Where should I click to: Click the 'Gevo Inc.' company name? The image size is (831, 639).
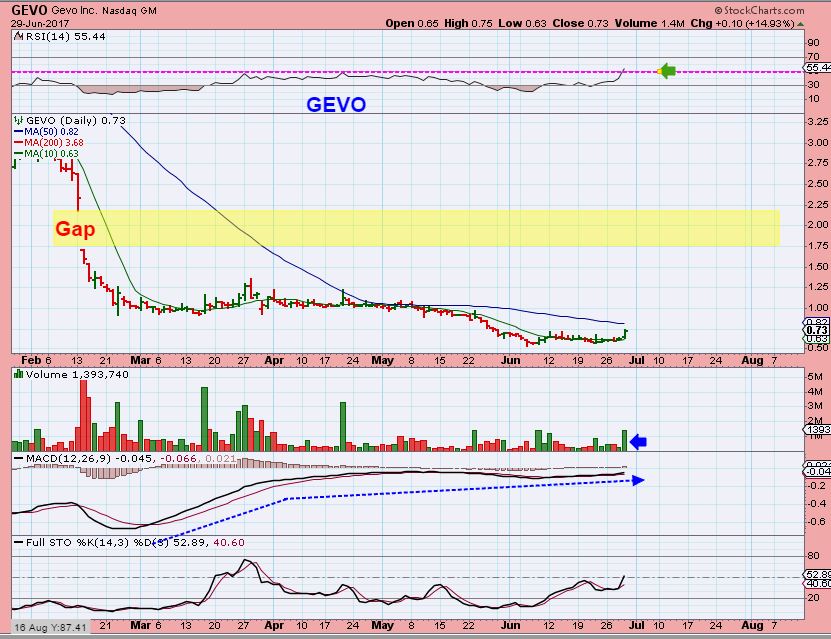pyautogui.click(x=75, y=11)
